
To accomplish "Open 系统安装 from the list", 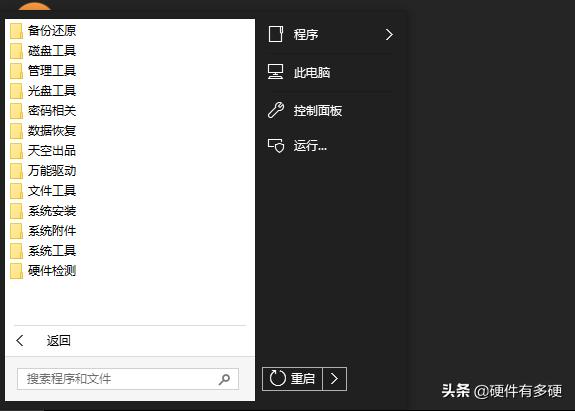I will [x=52, y=211].
